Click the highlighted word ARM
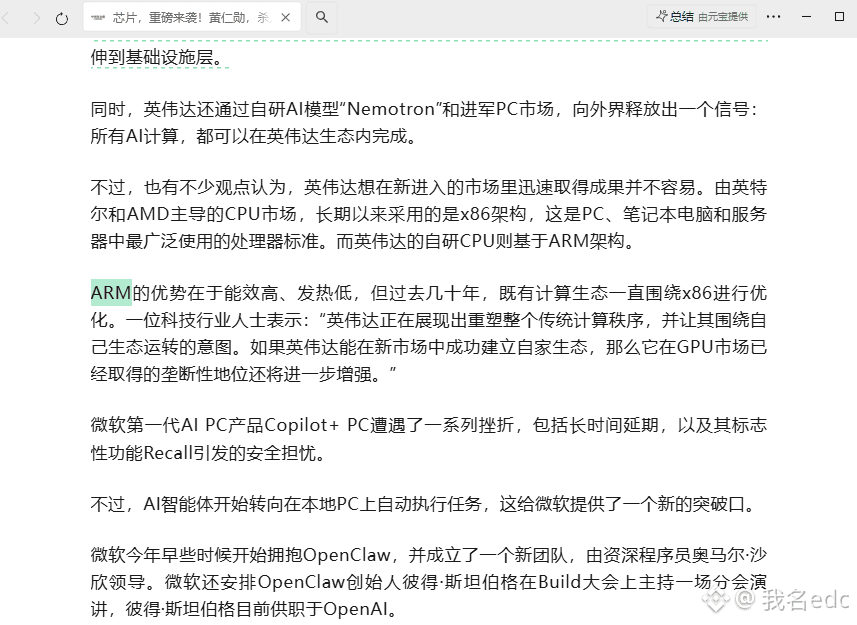The width and height of the screenshot is (857, 625). (x=111, y=293)
